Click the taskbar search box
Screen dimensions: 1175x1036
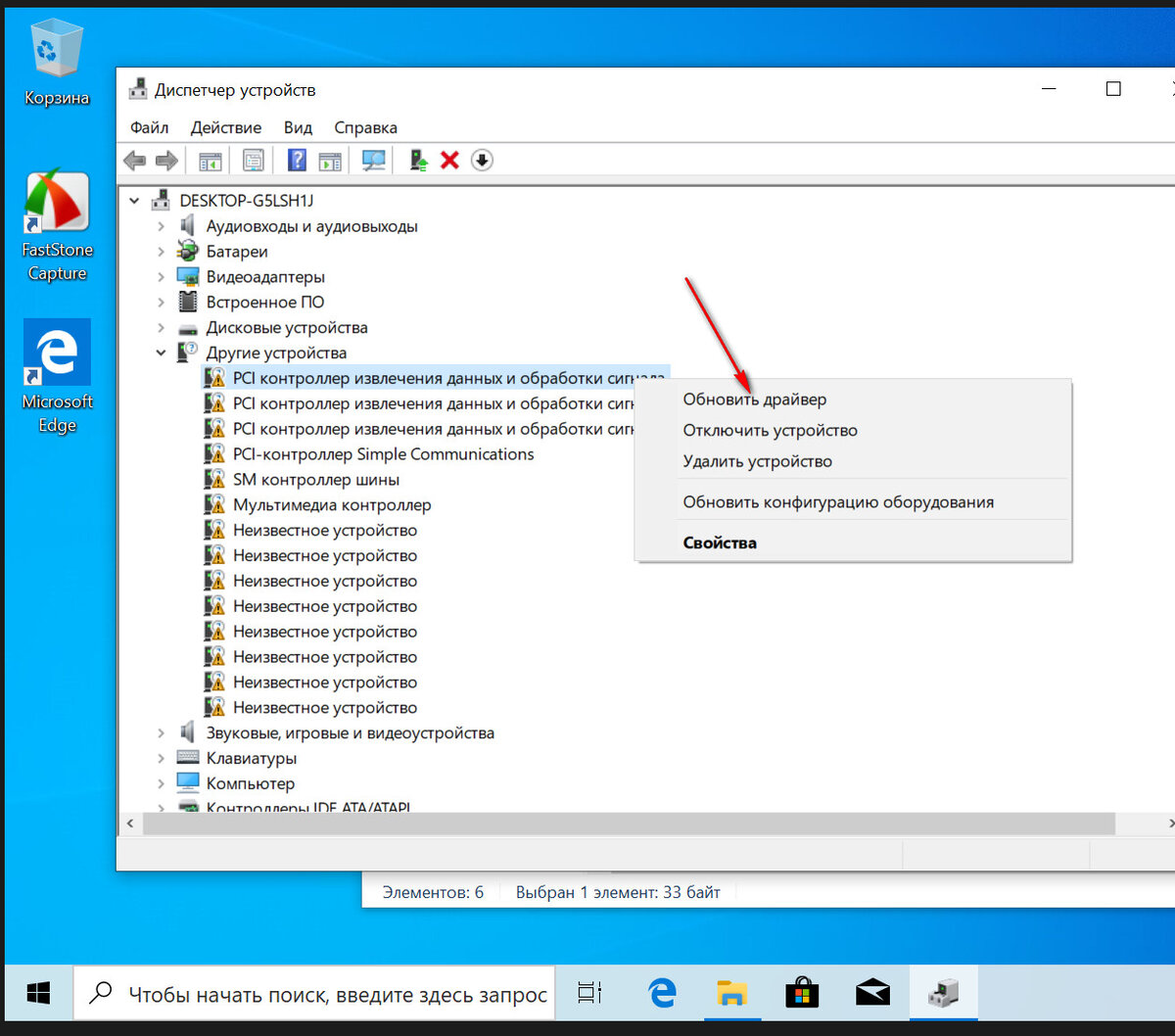[x=314, y=994]
